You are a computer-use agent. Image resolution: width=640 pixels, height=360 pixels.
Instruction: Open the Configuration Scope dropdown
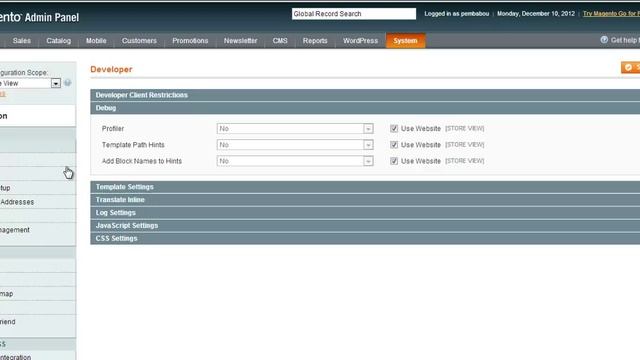30,83
